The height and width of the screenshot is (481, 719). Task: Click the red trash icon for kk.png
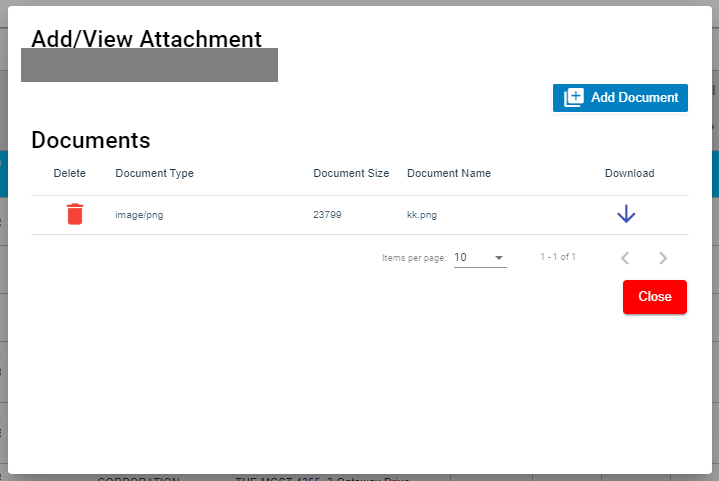coord(75,214)
